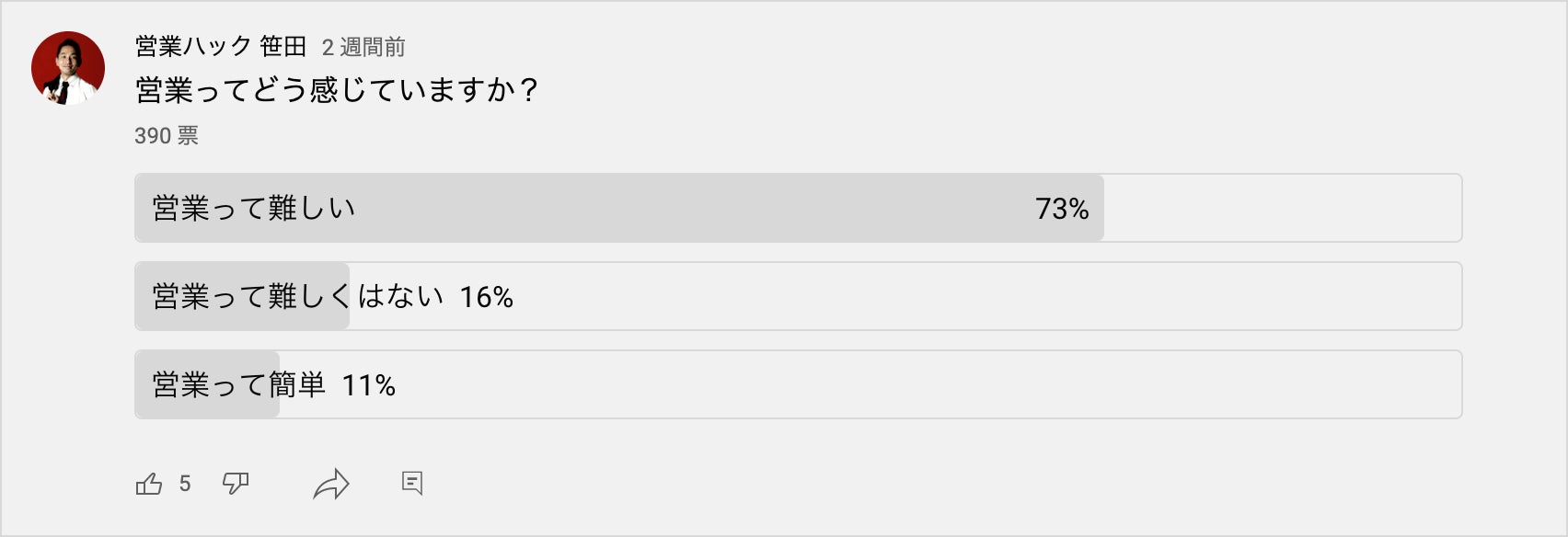Vote for 営業って簡単 option
The height and width of the screenshot is (537, 1568).
(238, 385)
